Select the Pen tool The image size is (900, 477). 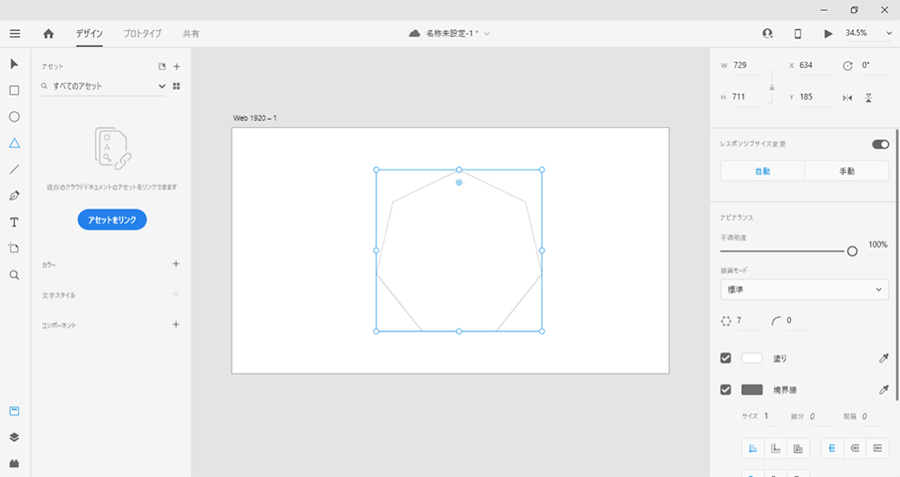click(14, 196)
